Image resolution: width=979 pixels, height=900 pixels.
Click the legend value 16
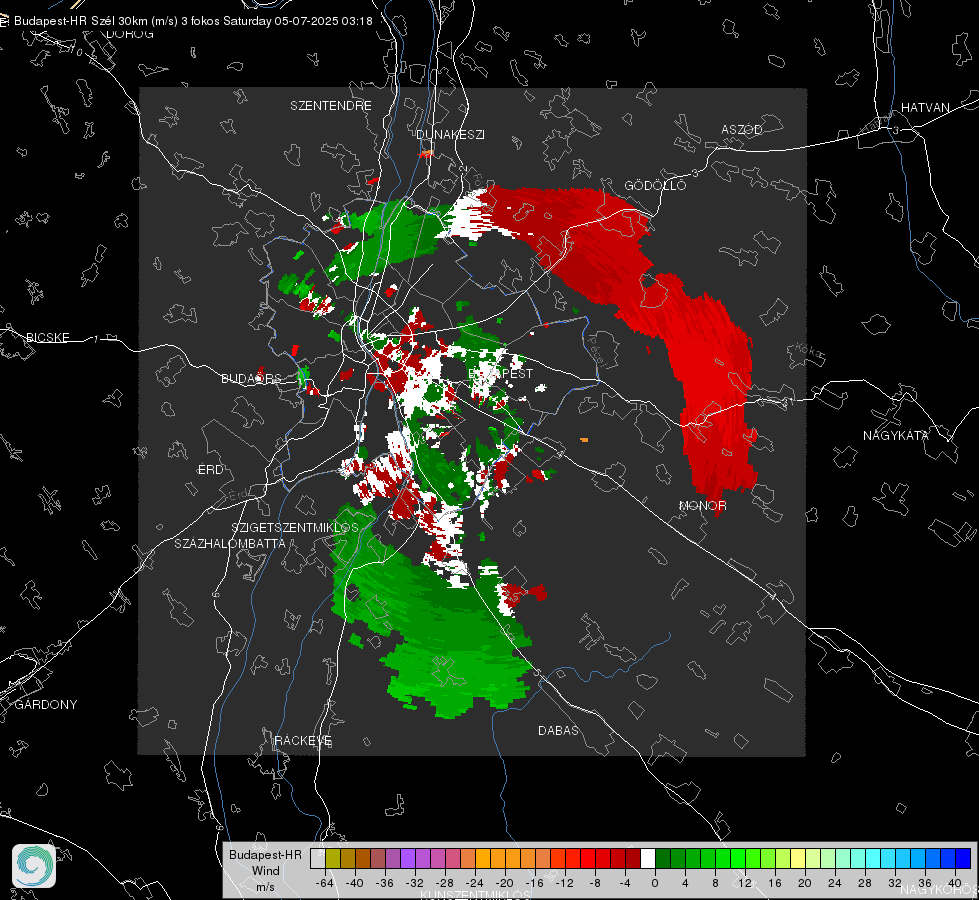tap(775, 883)
